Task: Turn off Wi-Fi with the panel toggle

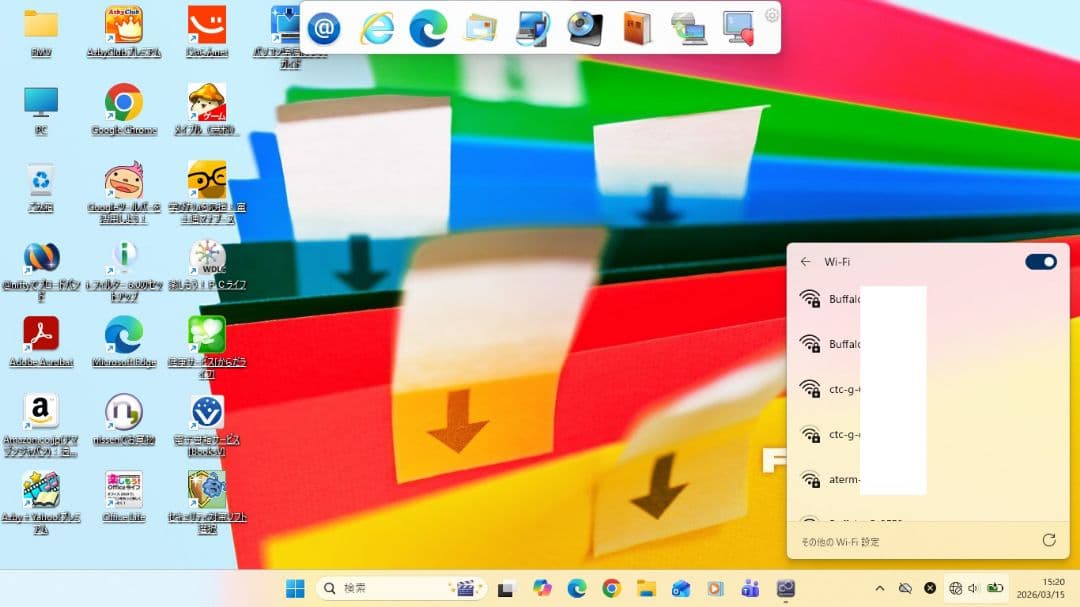Action: (1040, 261)
